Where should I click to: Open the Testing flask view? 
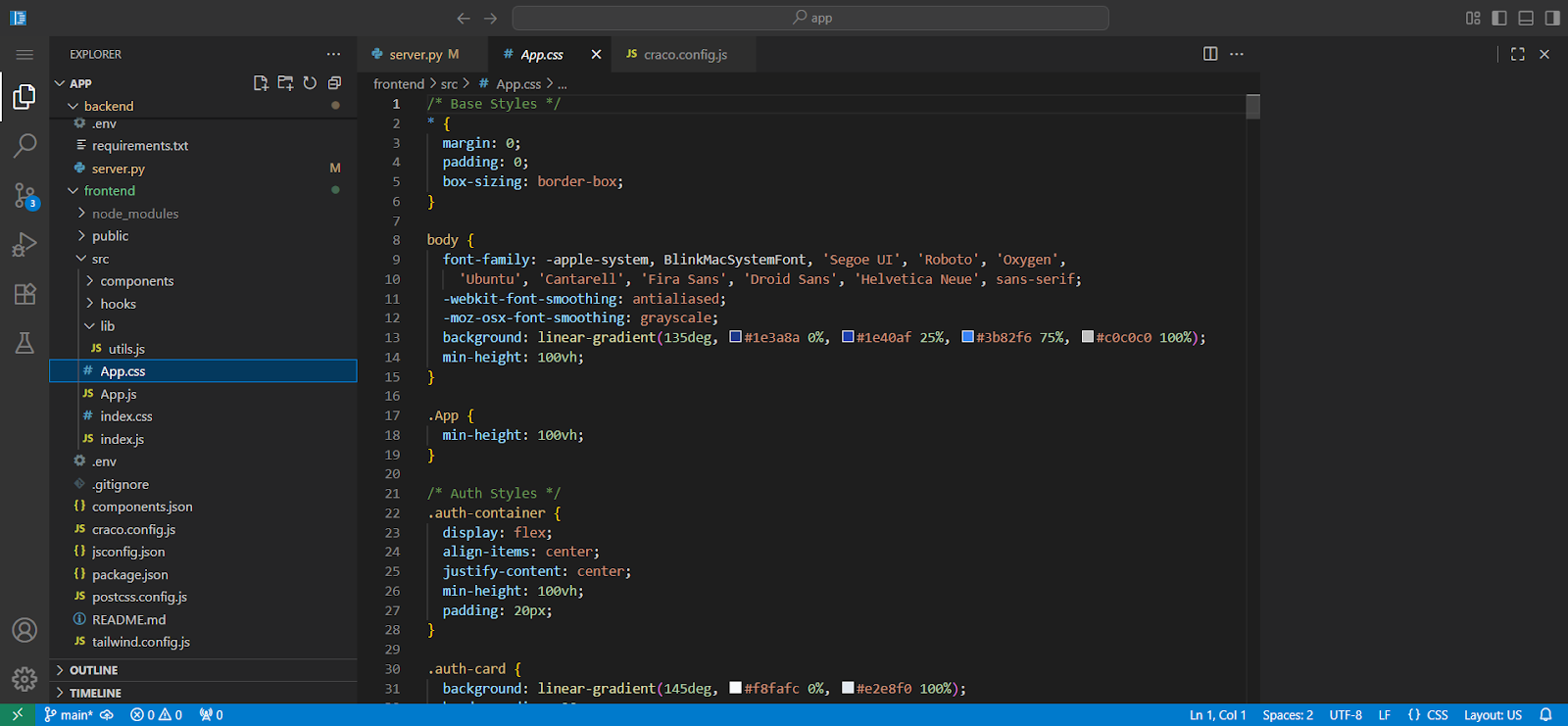tap(24, 343)
